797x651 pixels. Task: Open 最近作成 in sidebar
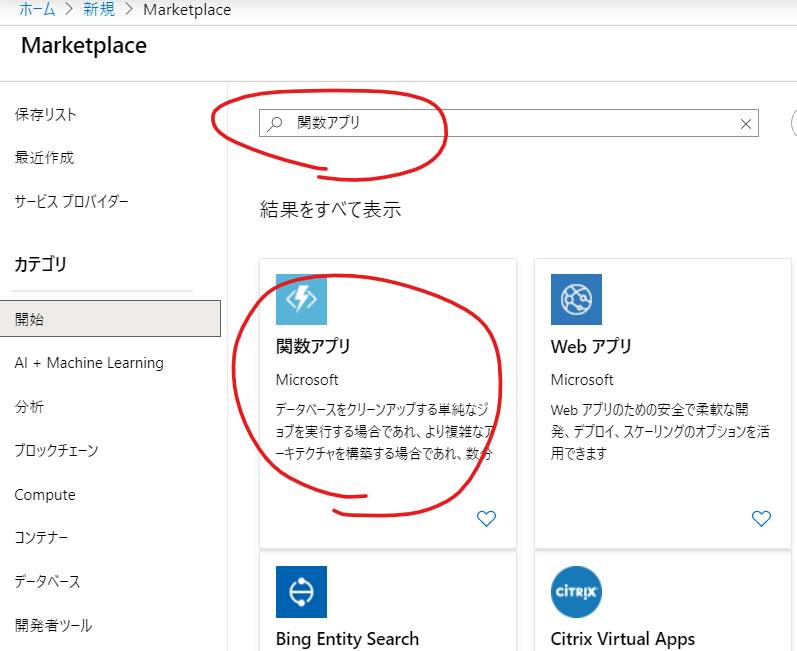44,158
